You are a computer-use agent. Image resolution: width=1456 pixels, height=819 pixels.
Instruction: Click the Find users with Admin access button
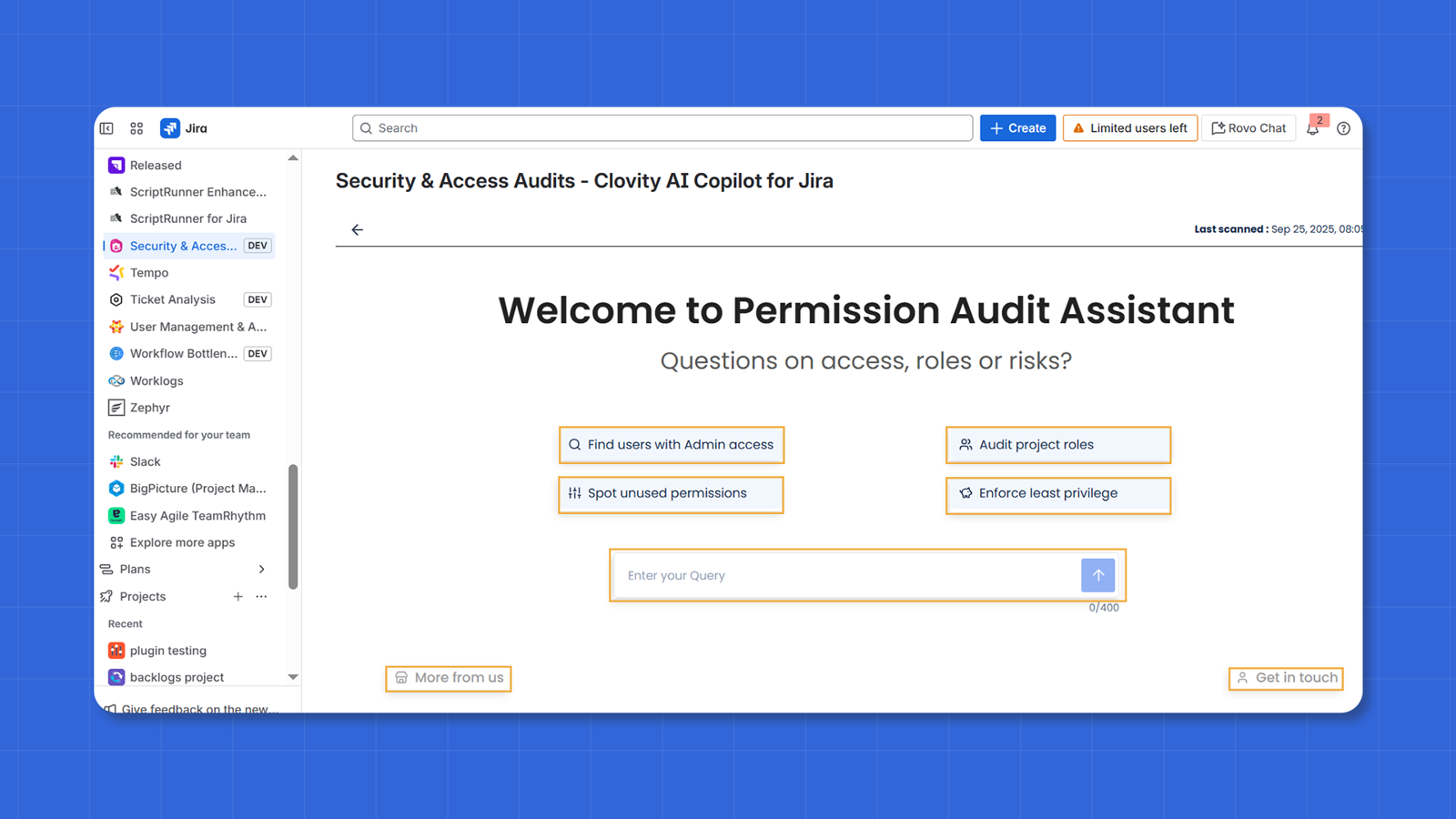pos(672,445)
